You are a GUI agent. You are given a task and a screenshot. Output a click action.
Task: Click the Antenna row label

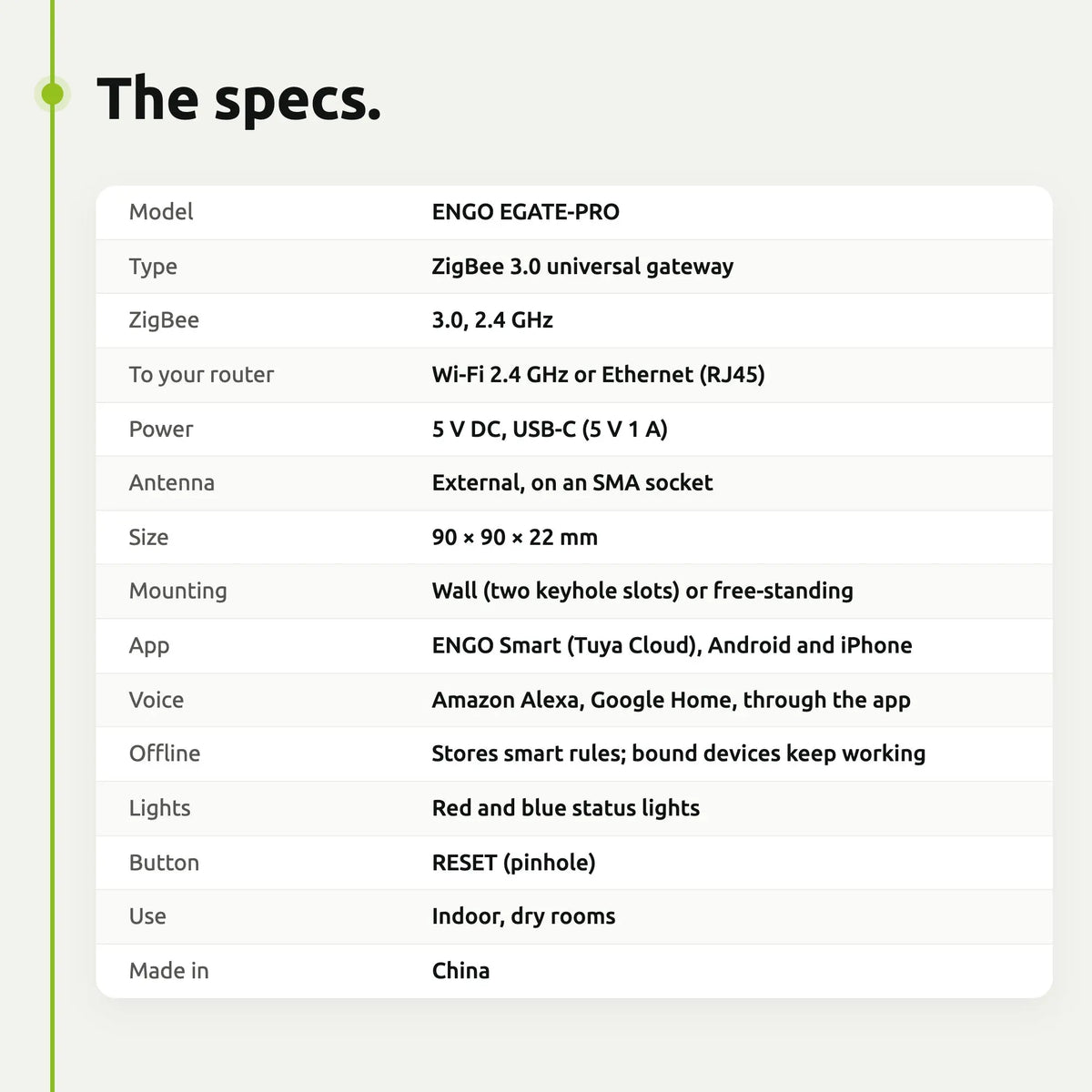click(x=171, y=483)
